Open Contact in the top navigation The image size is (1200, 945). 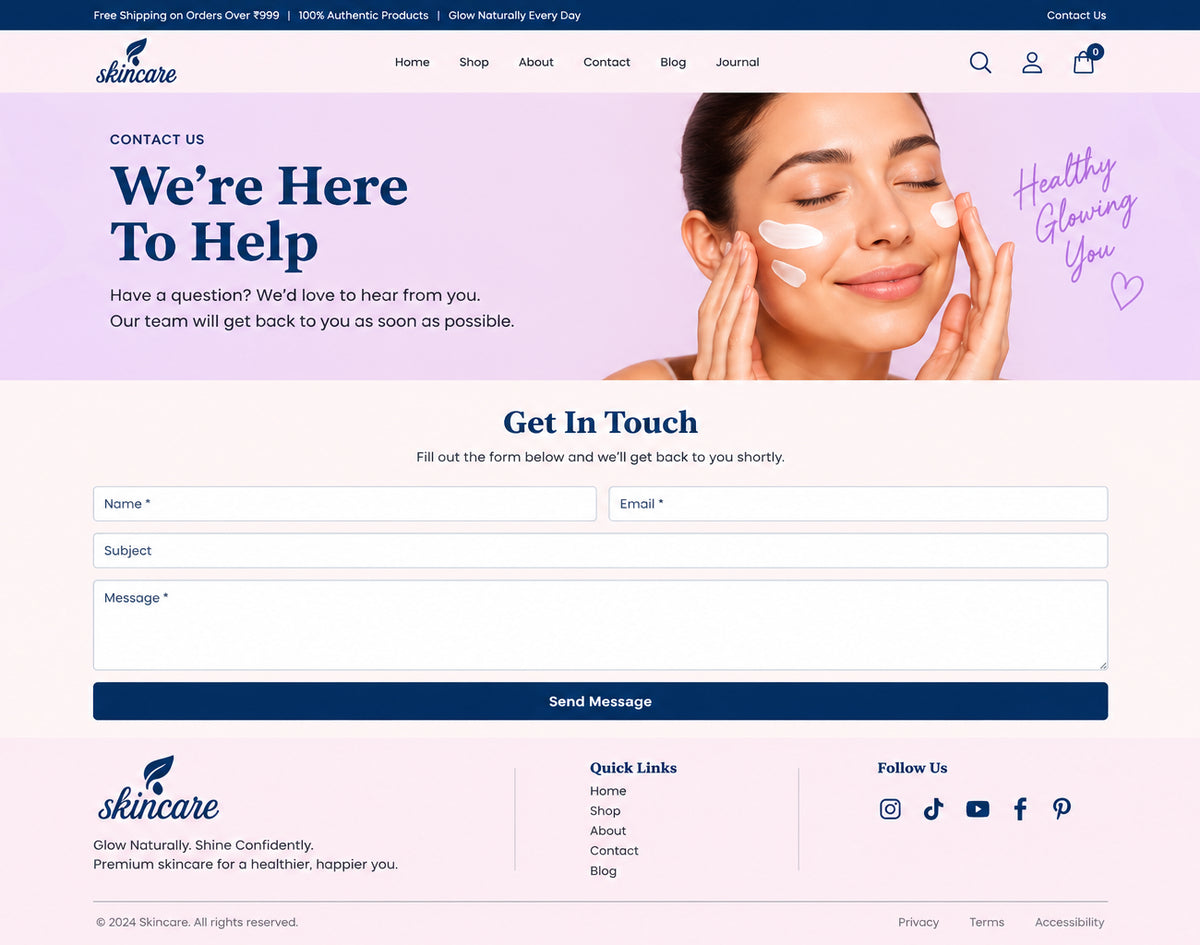[x=607, y=62]
